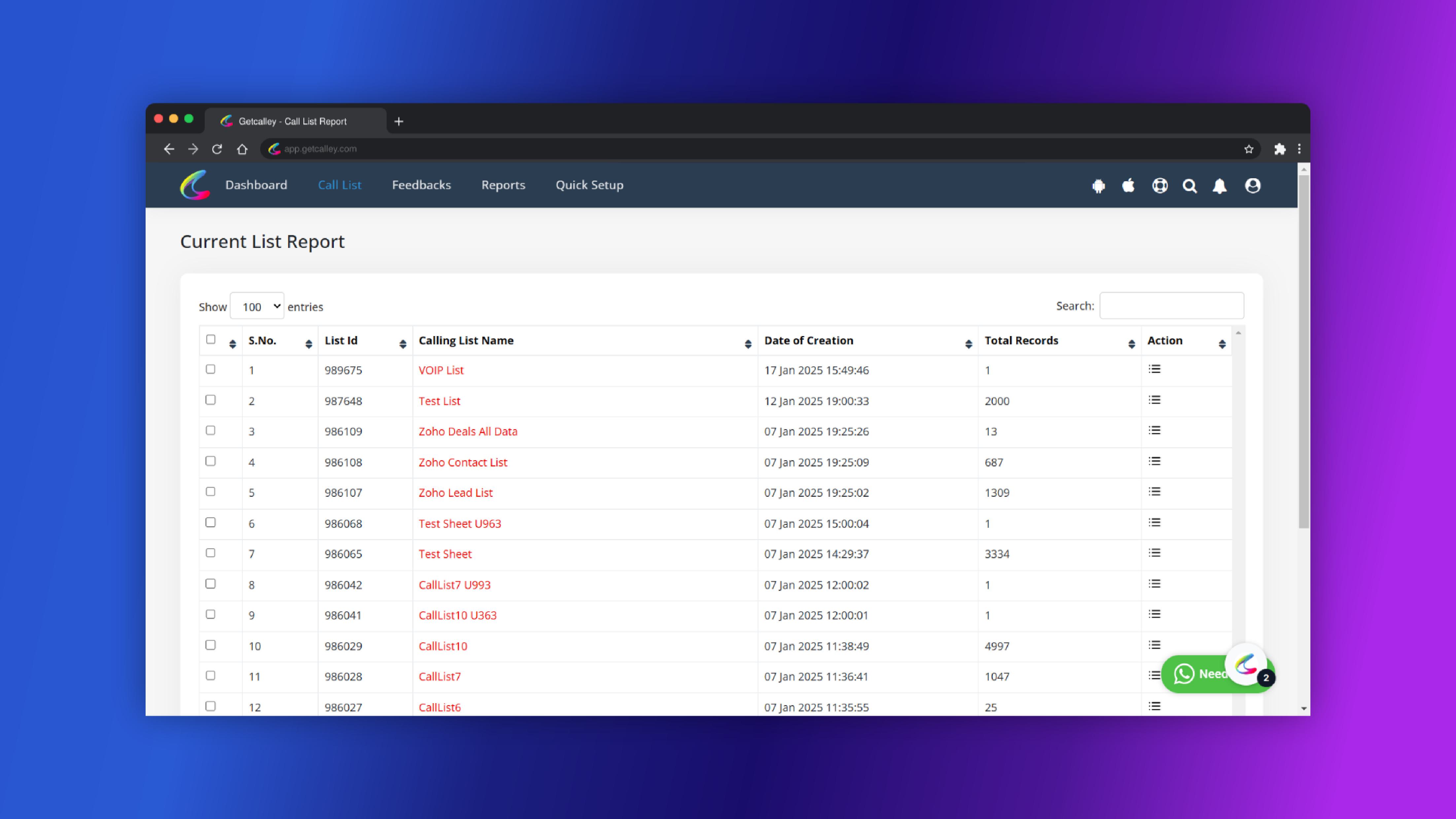This screenshot has width=1456, height=819.
Task: Click the browser home icon
Action: [x=242, y=149]
